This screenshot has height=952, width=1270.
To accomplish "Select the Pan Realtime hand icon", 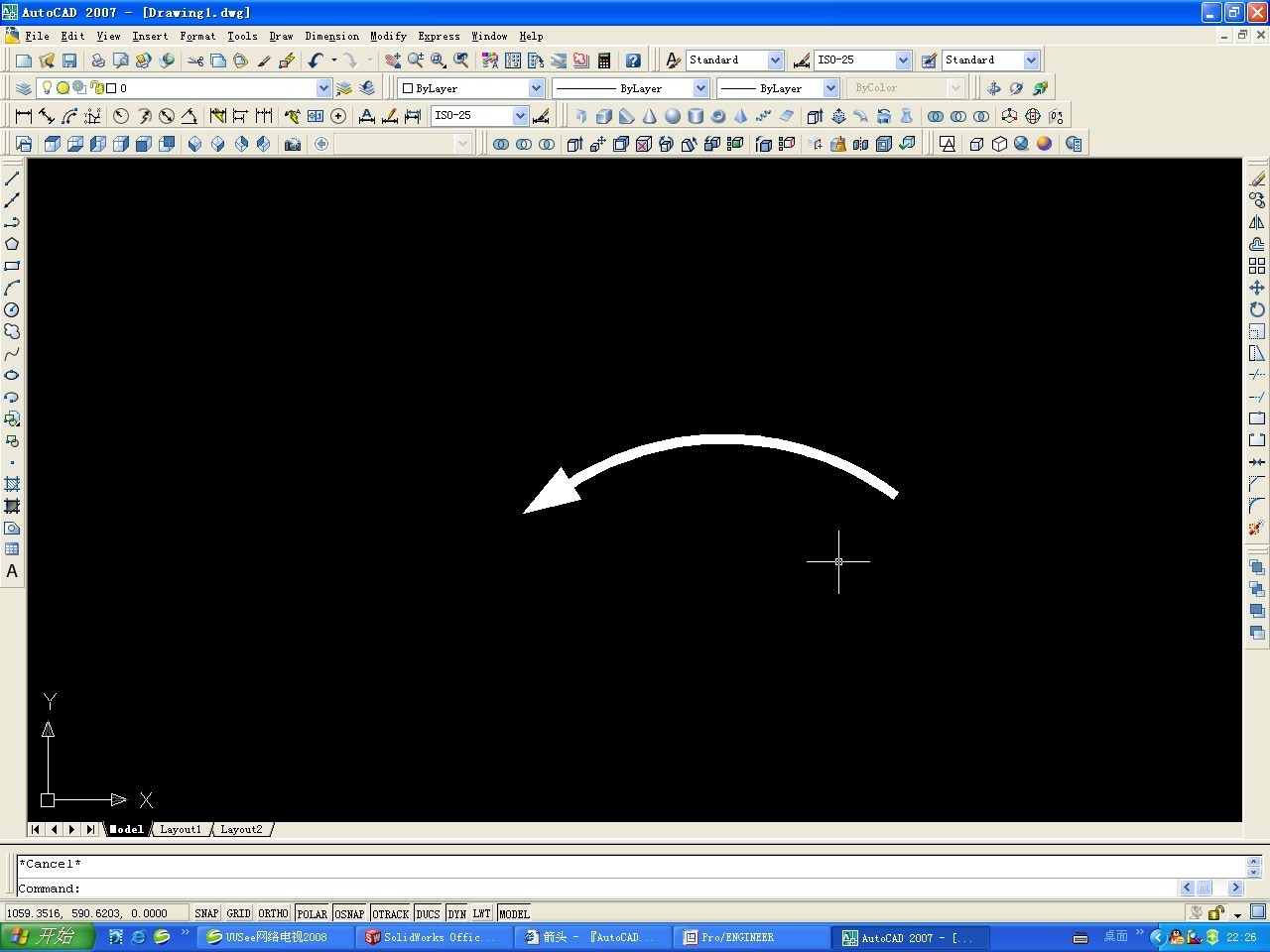I will 393,60.
